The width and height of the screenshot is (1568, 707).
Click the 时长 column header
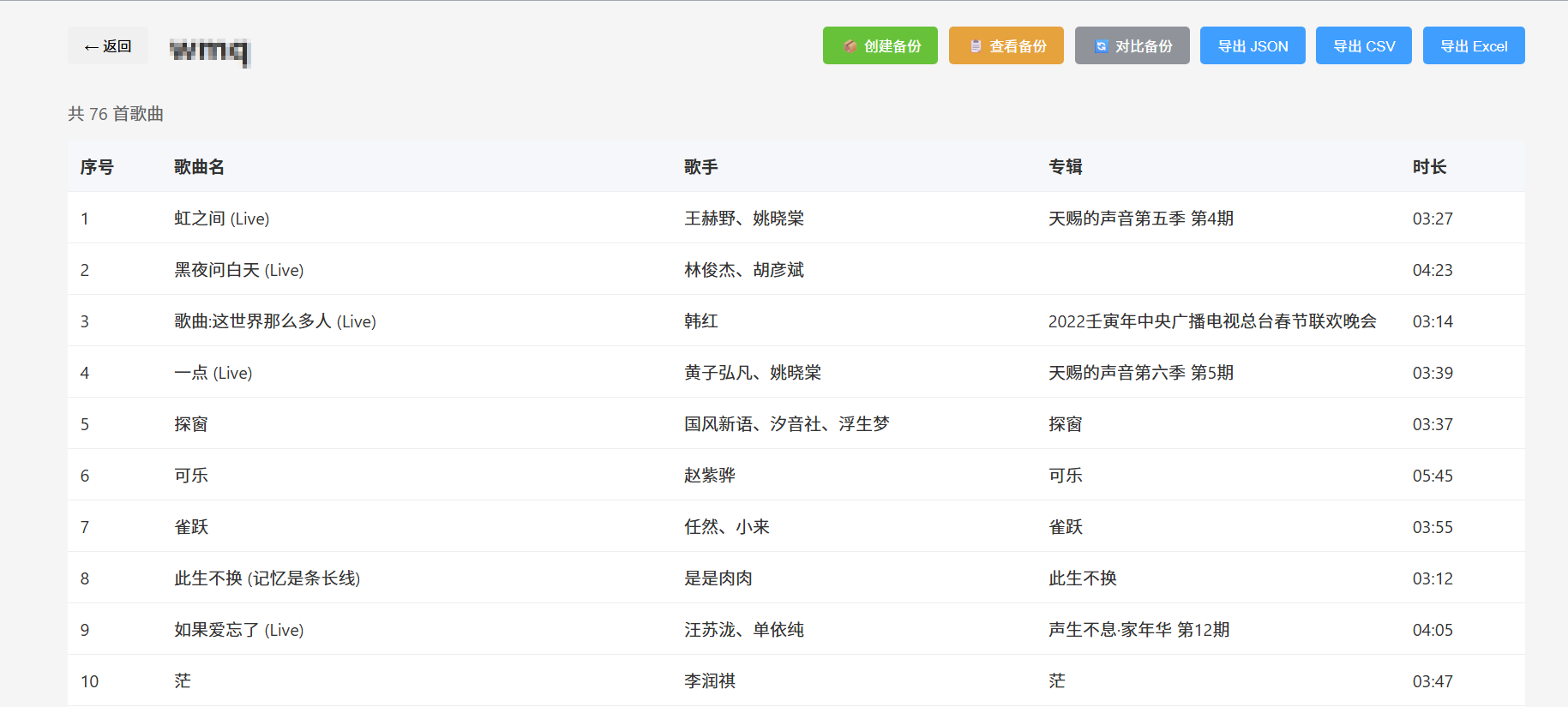point(1429,167)
